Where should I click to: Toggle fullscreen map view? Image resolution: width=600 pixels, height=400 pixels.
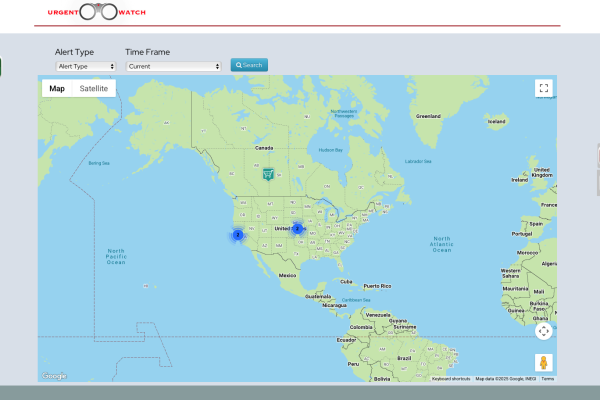(x=543, y=88)
